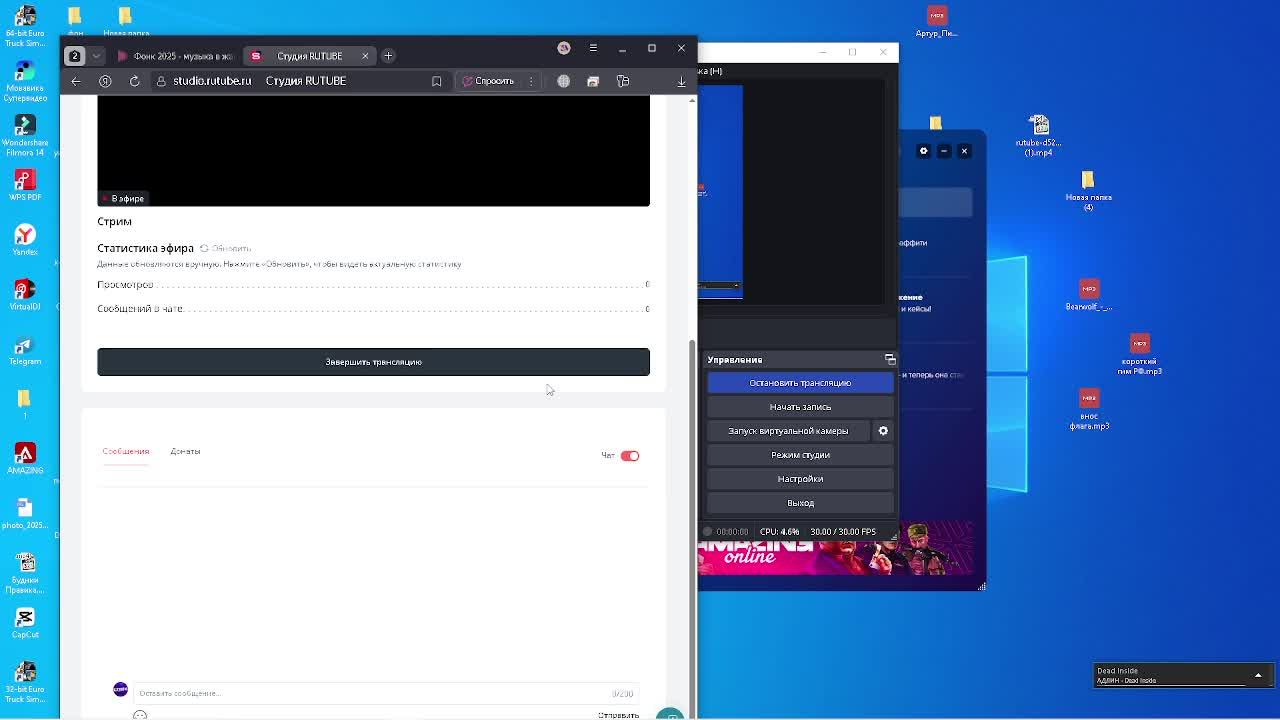Click Запуск виртуальной камеры in OBS
The width and height of the screenshot is (1280, 720).
(788, 431)
